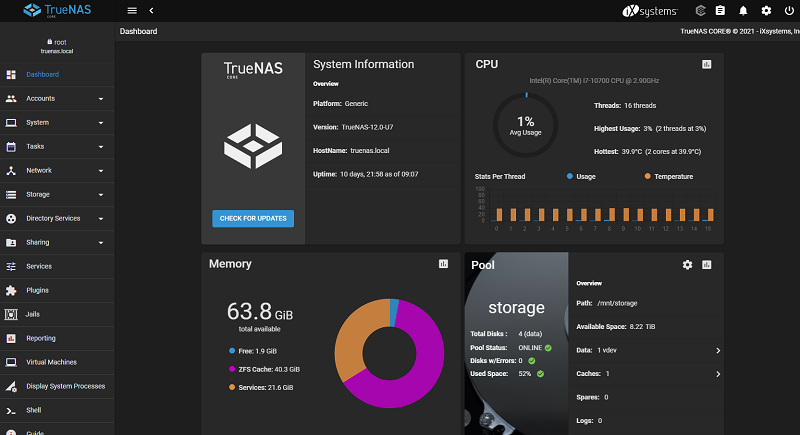Viewport: 800px width, 435px height.
Task: Expand the Directory Services menu arrow
Action: point(101,219)
